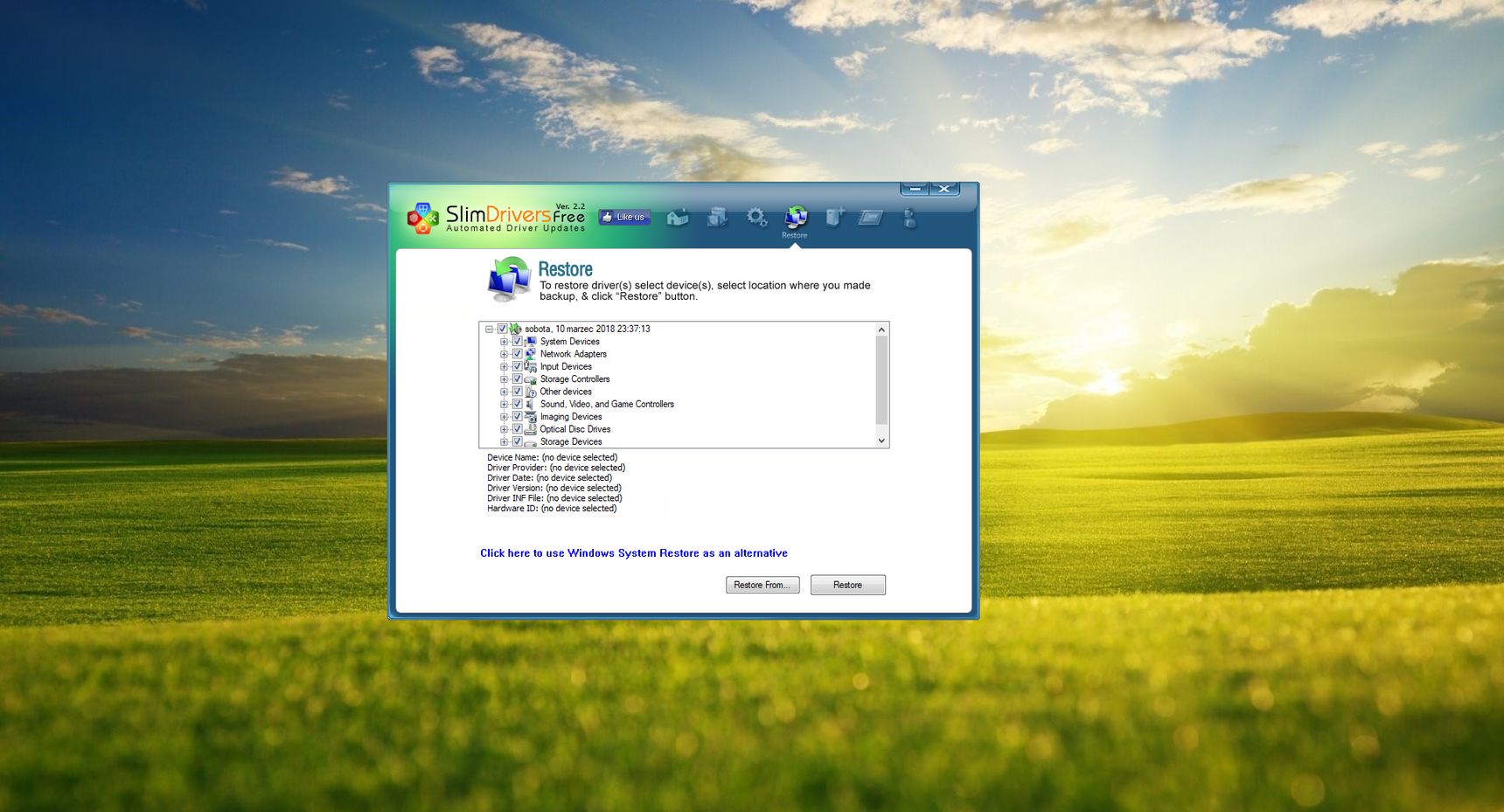The width and height of the screenshot is (1504, 812).
Task: Toggle the Imaging Devices checkbox
Action: pos(517,417)
